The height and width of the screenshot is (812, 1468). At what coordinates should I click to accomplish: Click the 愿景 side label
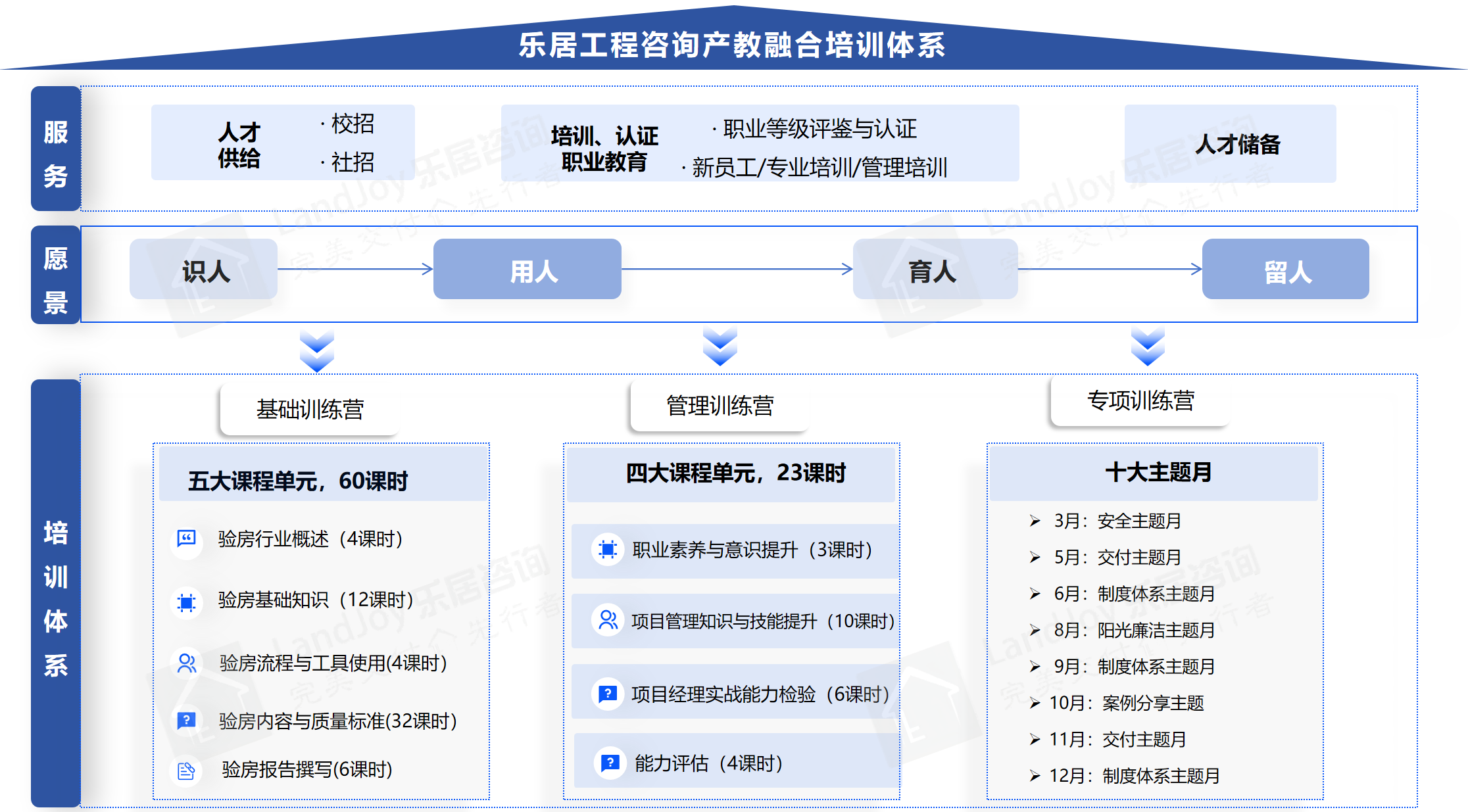coord(56,275)
